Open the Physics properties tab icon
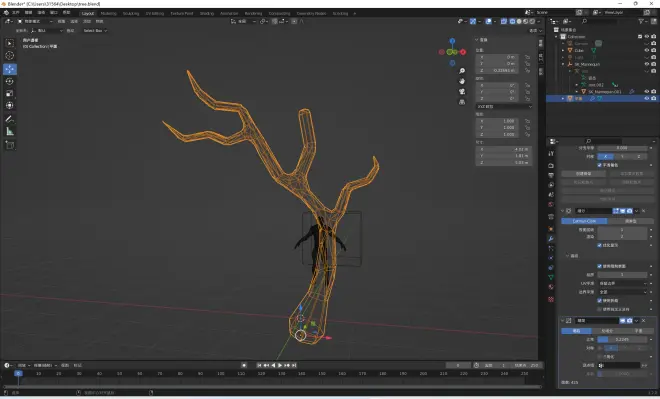This screenshot has height=399, width=660. pos(551,258)
